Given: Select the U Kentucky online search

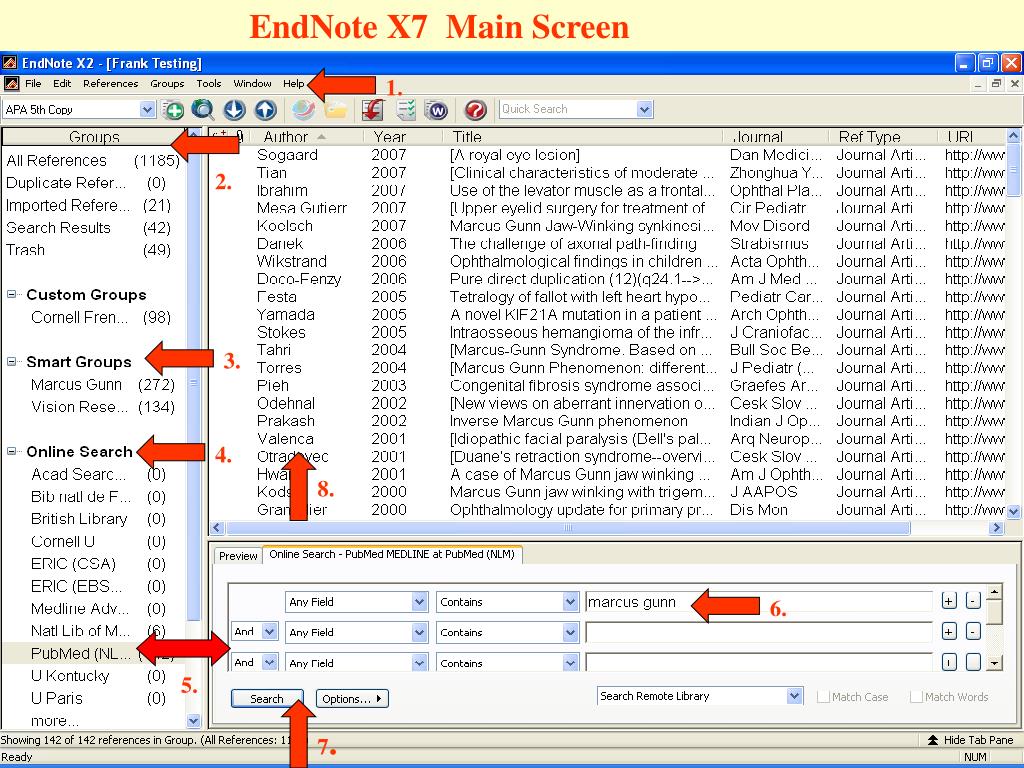Looking at the screenshot, I should pos(98,676).
